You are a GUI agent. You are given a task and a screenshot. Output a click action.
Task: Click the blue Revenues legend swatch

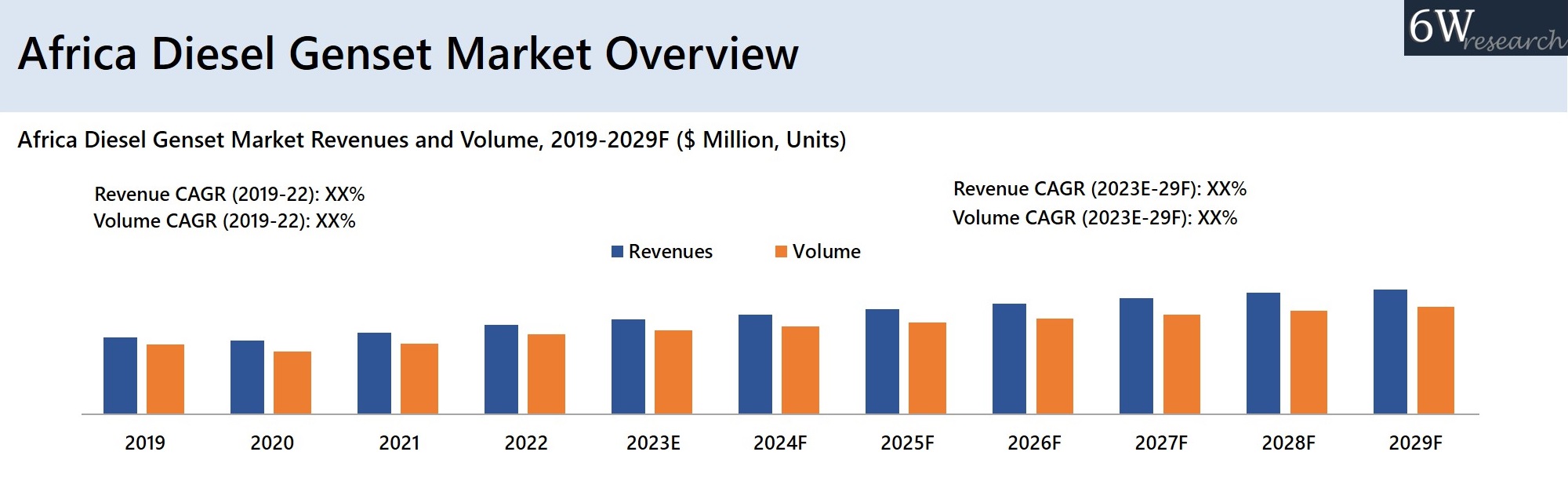tap(617, 251)
